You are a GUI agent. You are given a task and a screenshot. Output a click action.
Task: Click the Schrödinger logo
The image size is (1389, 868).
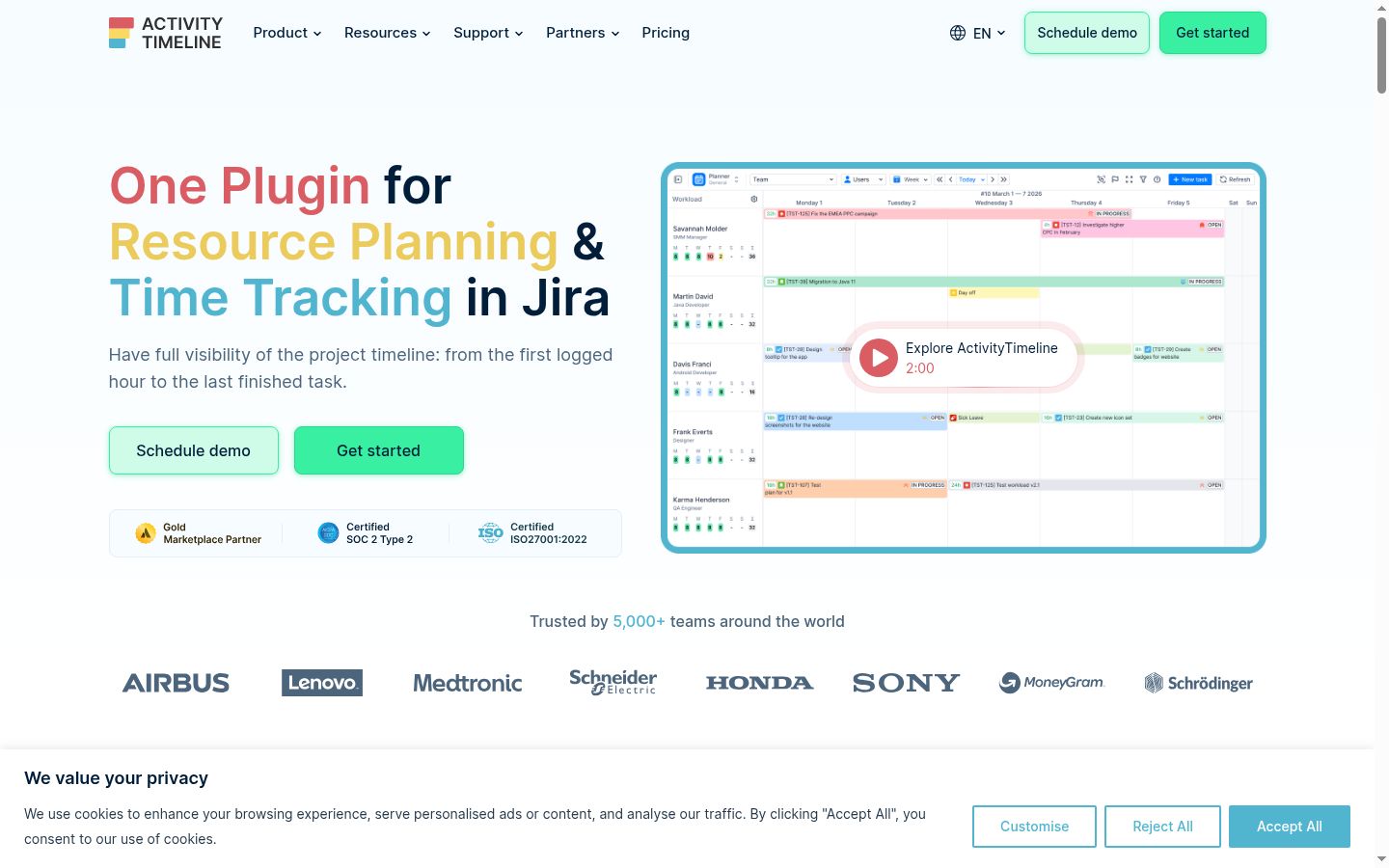pyautogui.click(x=1198, y=683)
